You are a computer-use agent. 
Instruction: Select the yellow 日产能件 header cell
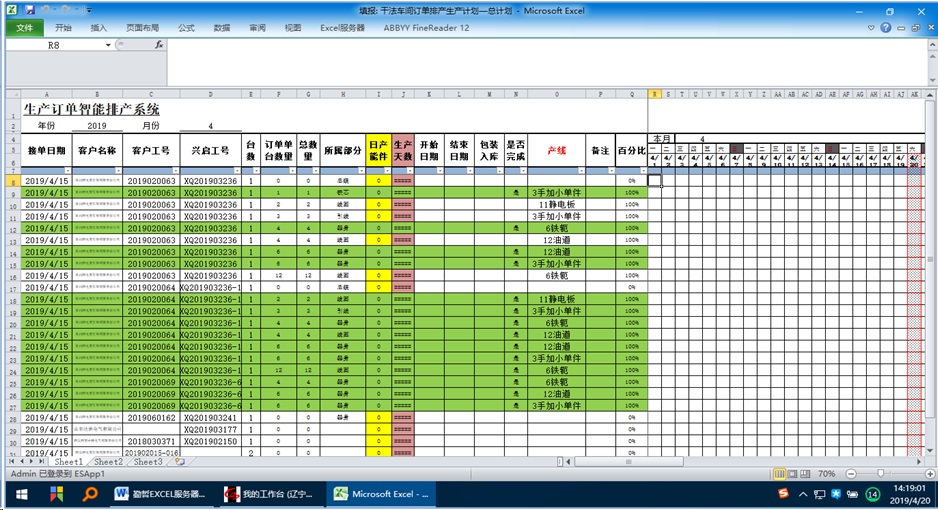click(x=378, y=150)
